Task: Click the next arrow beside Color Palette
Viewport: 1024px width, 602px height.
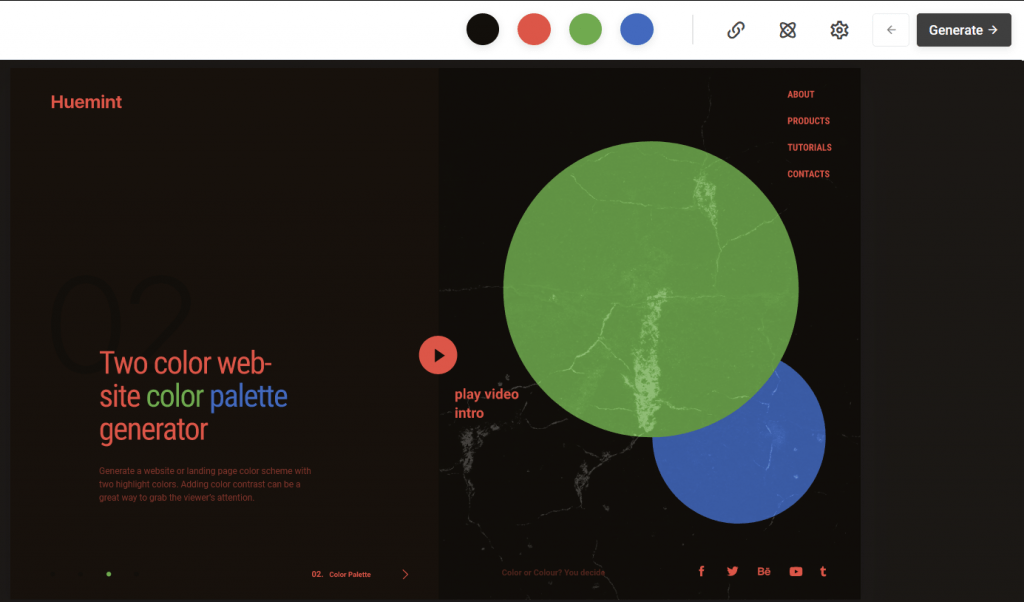Action: pyautogui.click(x=406, y=574)
